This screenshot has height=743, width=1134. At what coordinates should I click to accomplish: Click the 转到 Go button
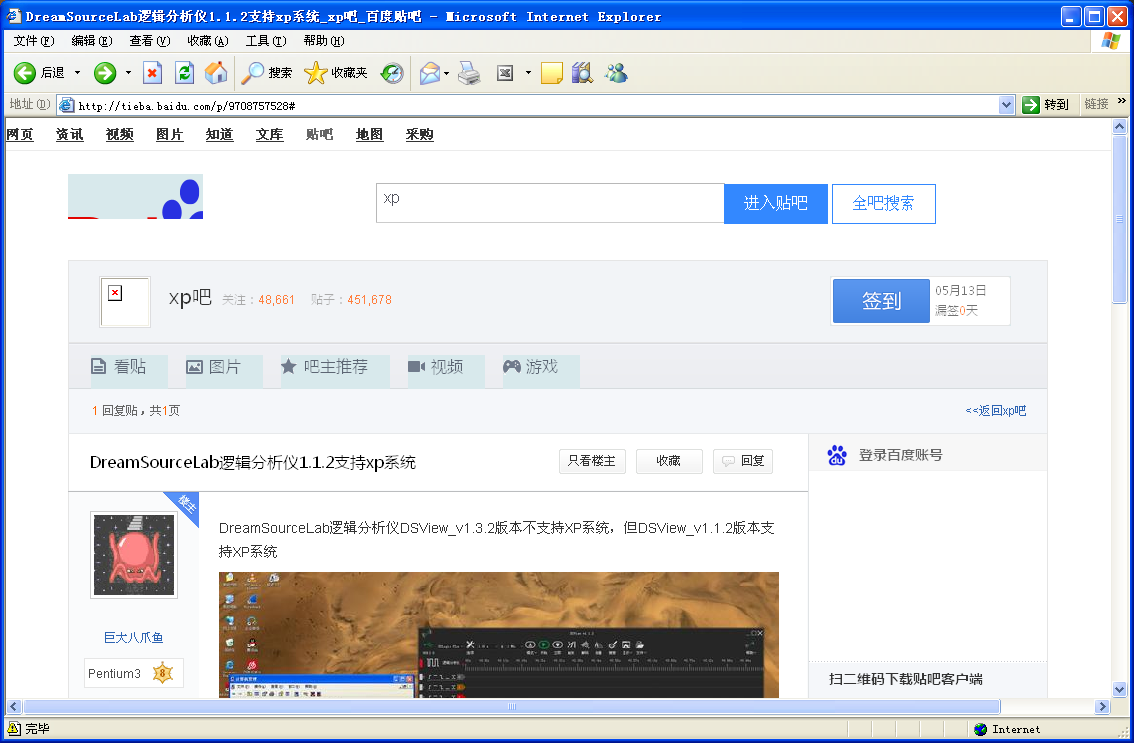[x=1046, y=105]
